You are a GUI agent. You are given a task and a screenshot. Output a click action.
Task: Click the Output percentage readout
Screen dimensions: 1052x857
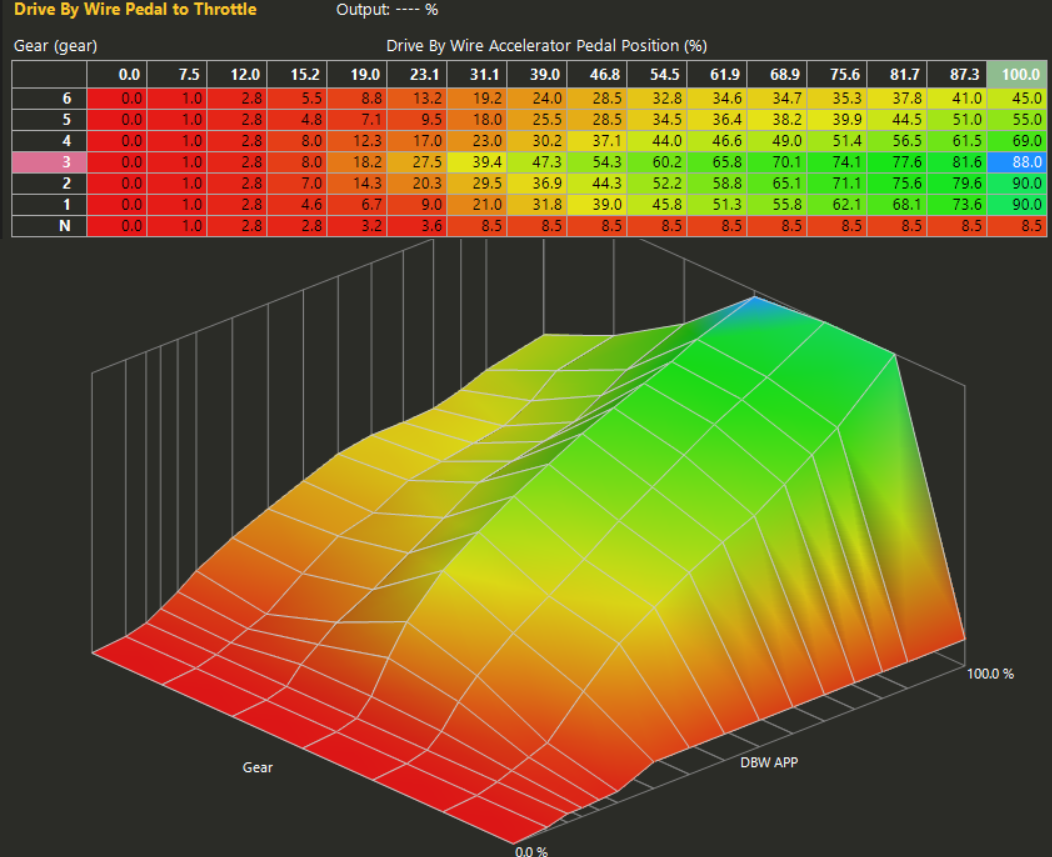tap(386, 10)
